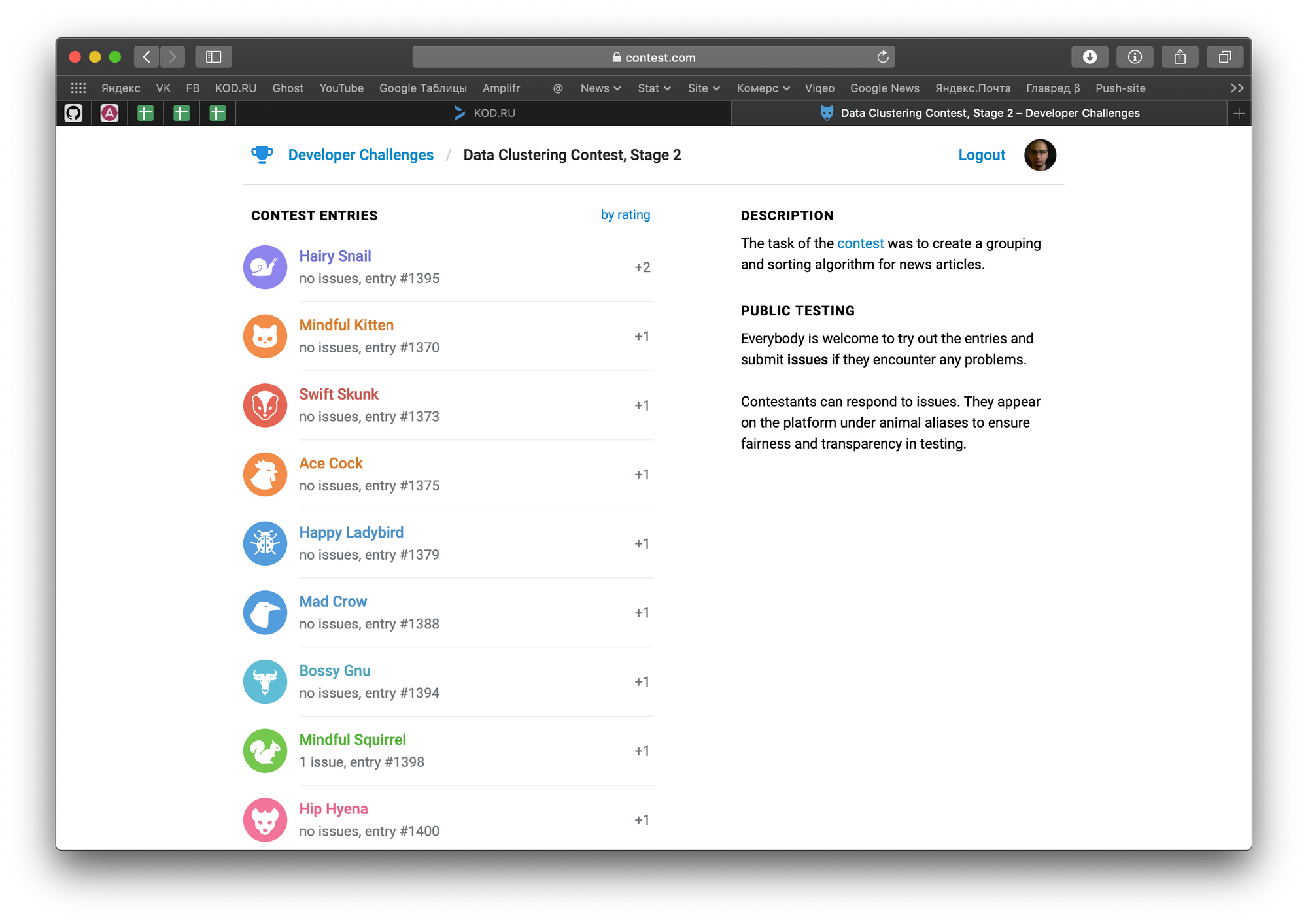This screenshot has height=924, width=1308.
Task: Show hidden bookmarks via double chevron
Action: pyautogui.click(x=1236, y=88)
